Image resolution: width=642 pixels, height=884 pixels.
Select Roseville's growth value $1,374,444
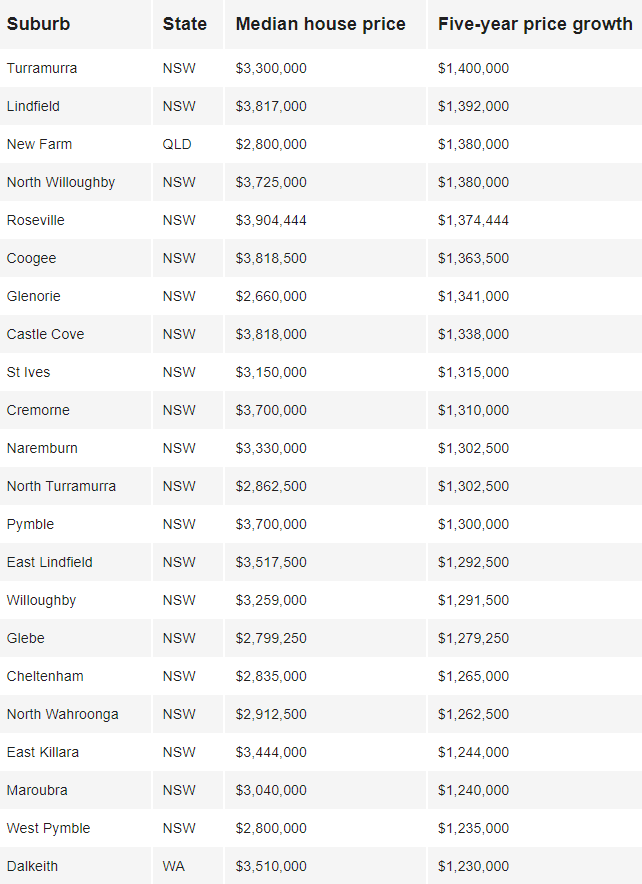coord(473,220)
